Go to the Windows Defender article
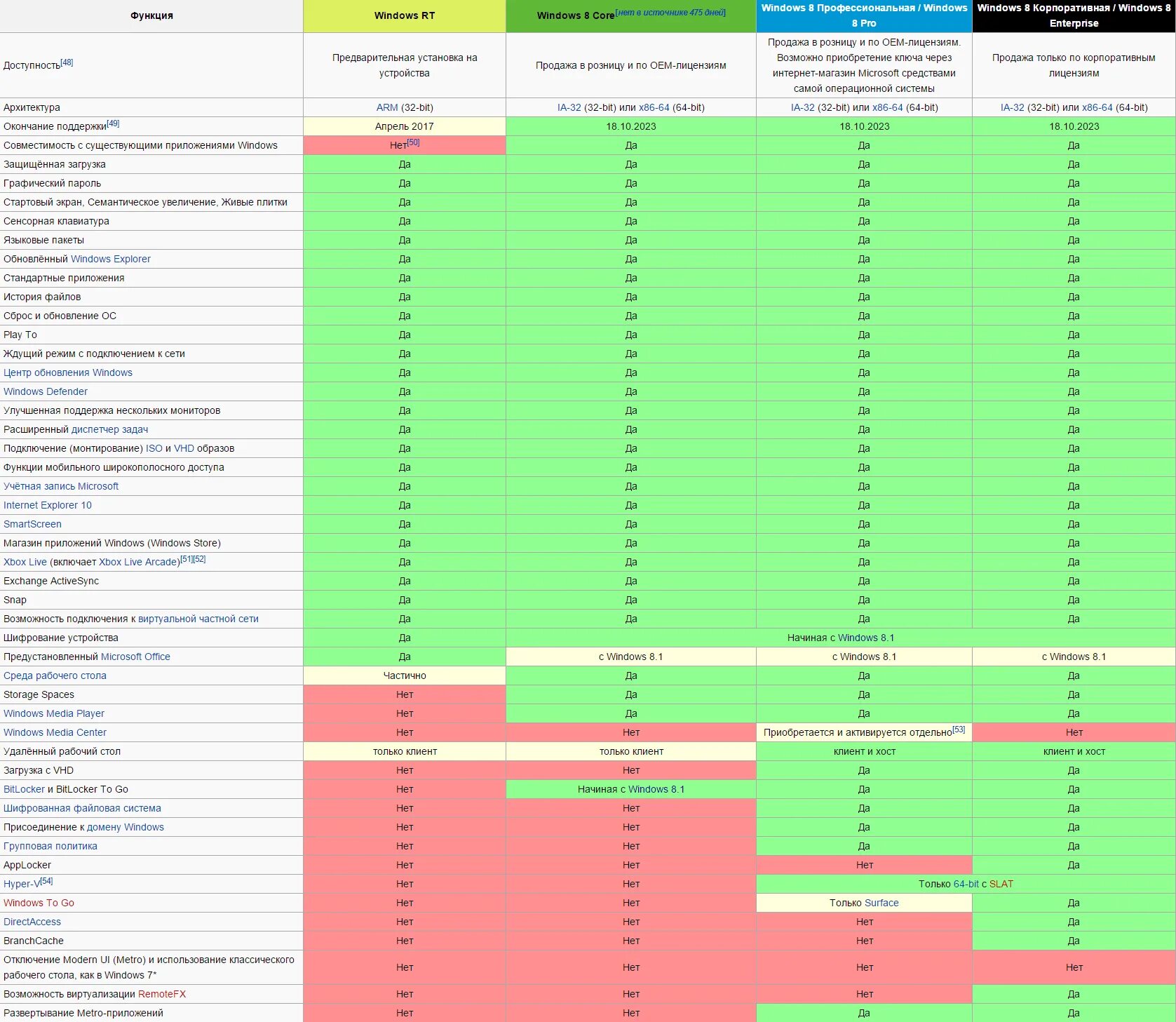 click(46, 391)
